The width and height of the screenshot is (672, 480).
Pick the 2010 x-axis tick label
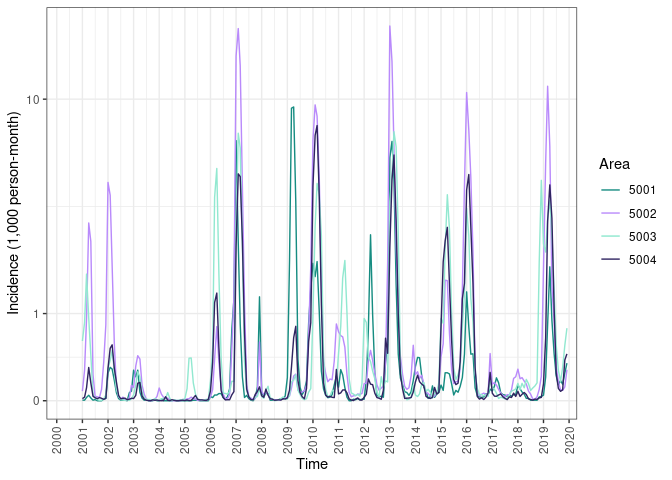pos(314,438)
